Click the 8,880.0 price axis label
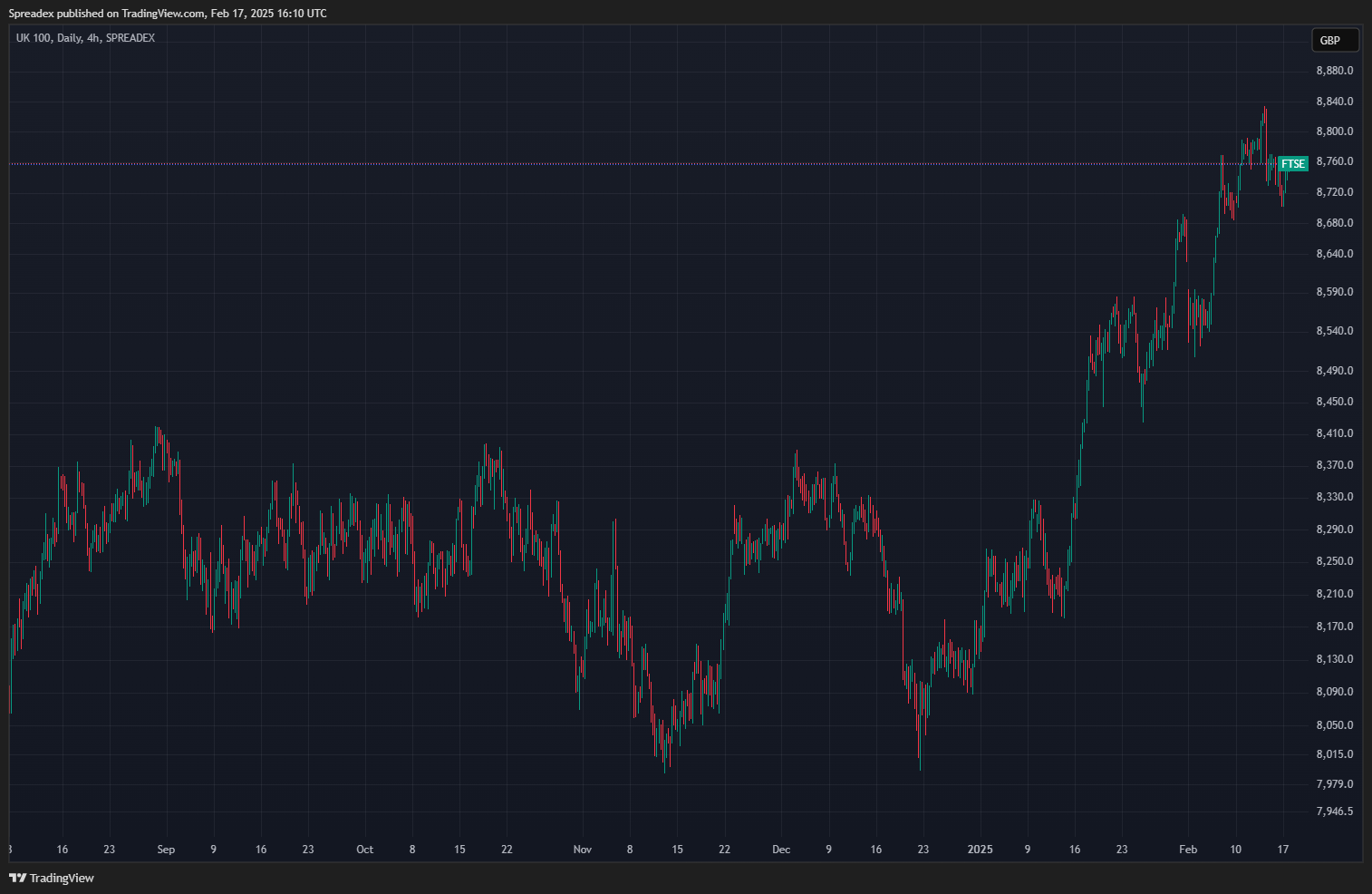The width and height of the screenshot is (1372, 894). coord(1335,71)
